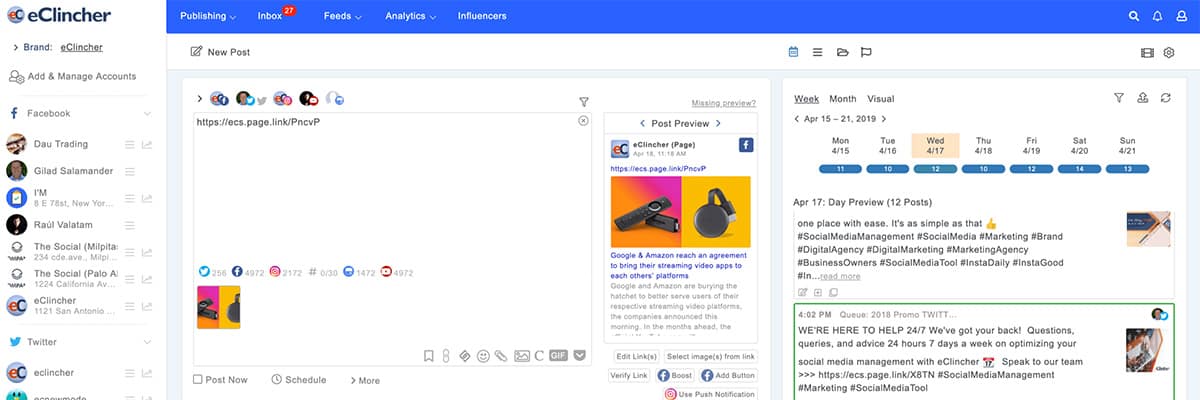
Task: Add an image via the picture icon
Action: coord(521,355)
